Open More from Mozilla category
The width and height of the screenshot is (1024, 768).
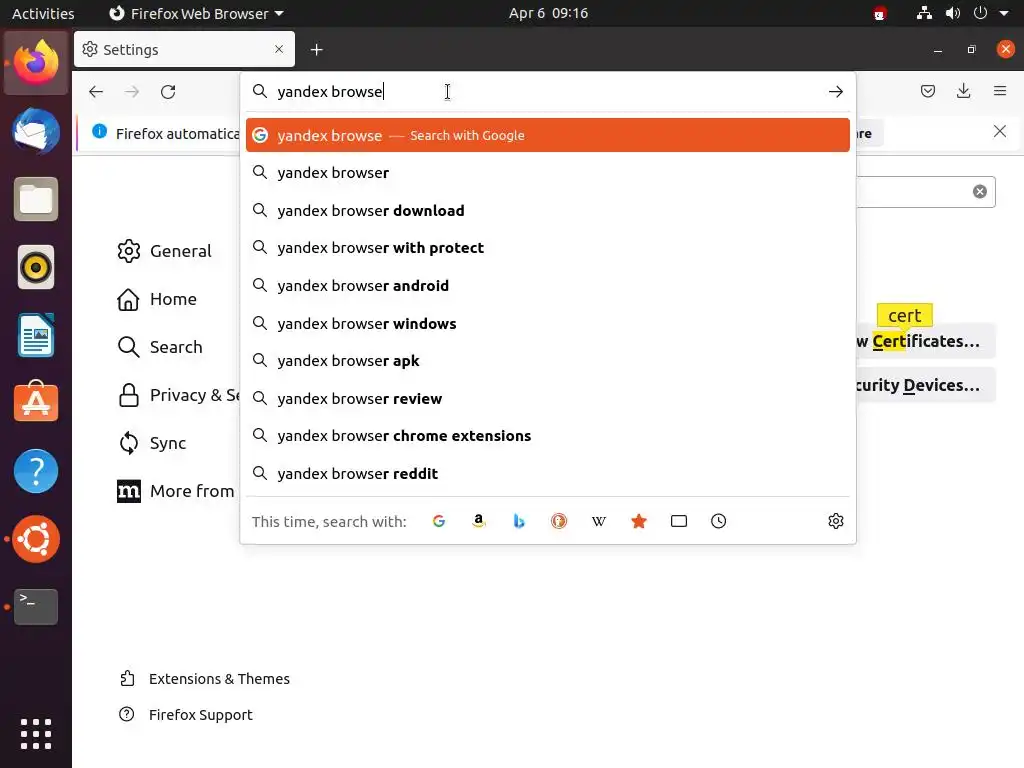point(176,491)
